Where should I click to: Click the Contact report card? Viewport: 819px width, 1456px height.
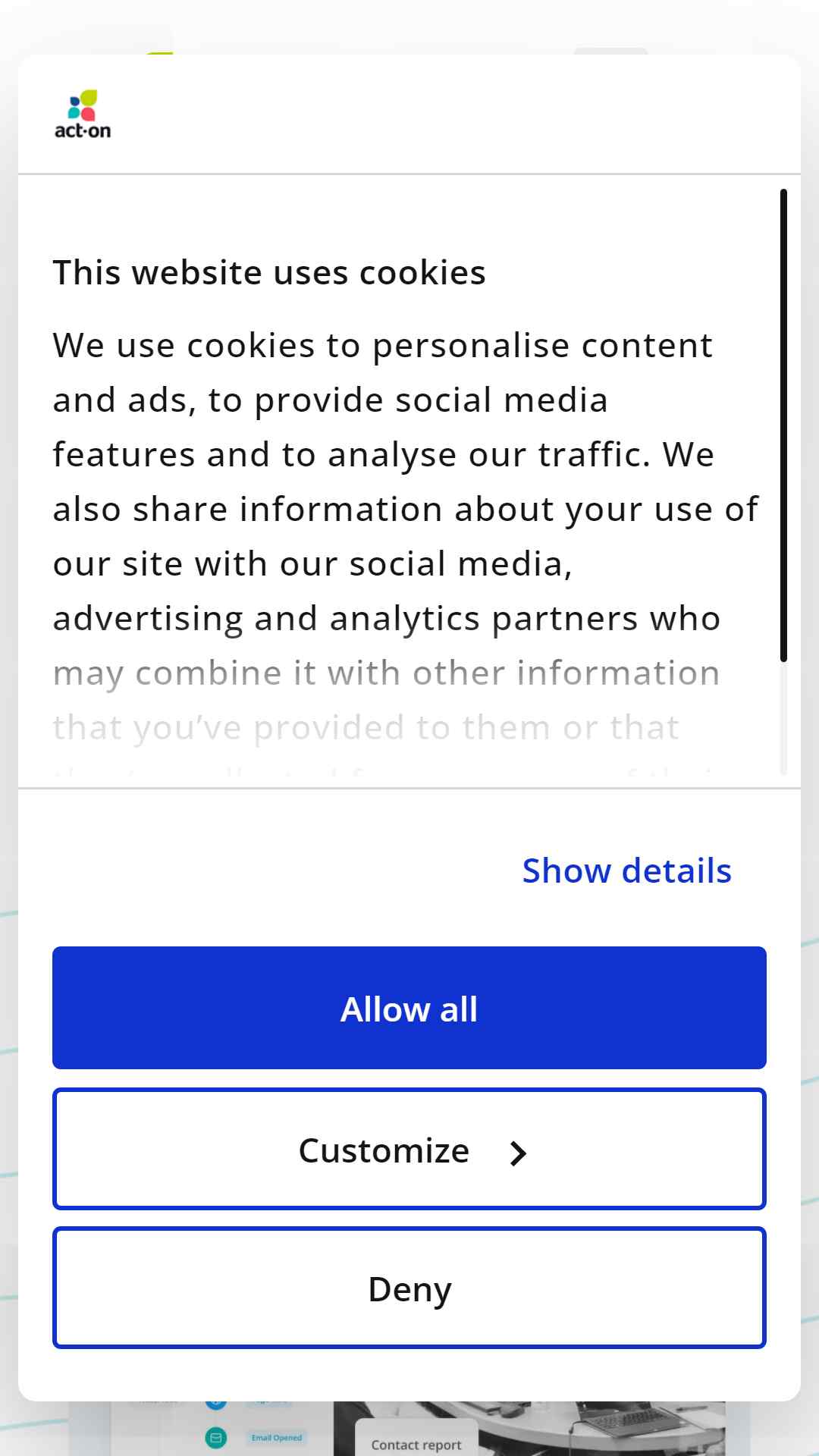[x=416, y=1439]
